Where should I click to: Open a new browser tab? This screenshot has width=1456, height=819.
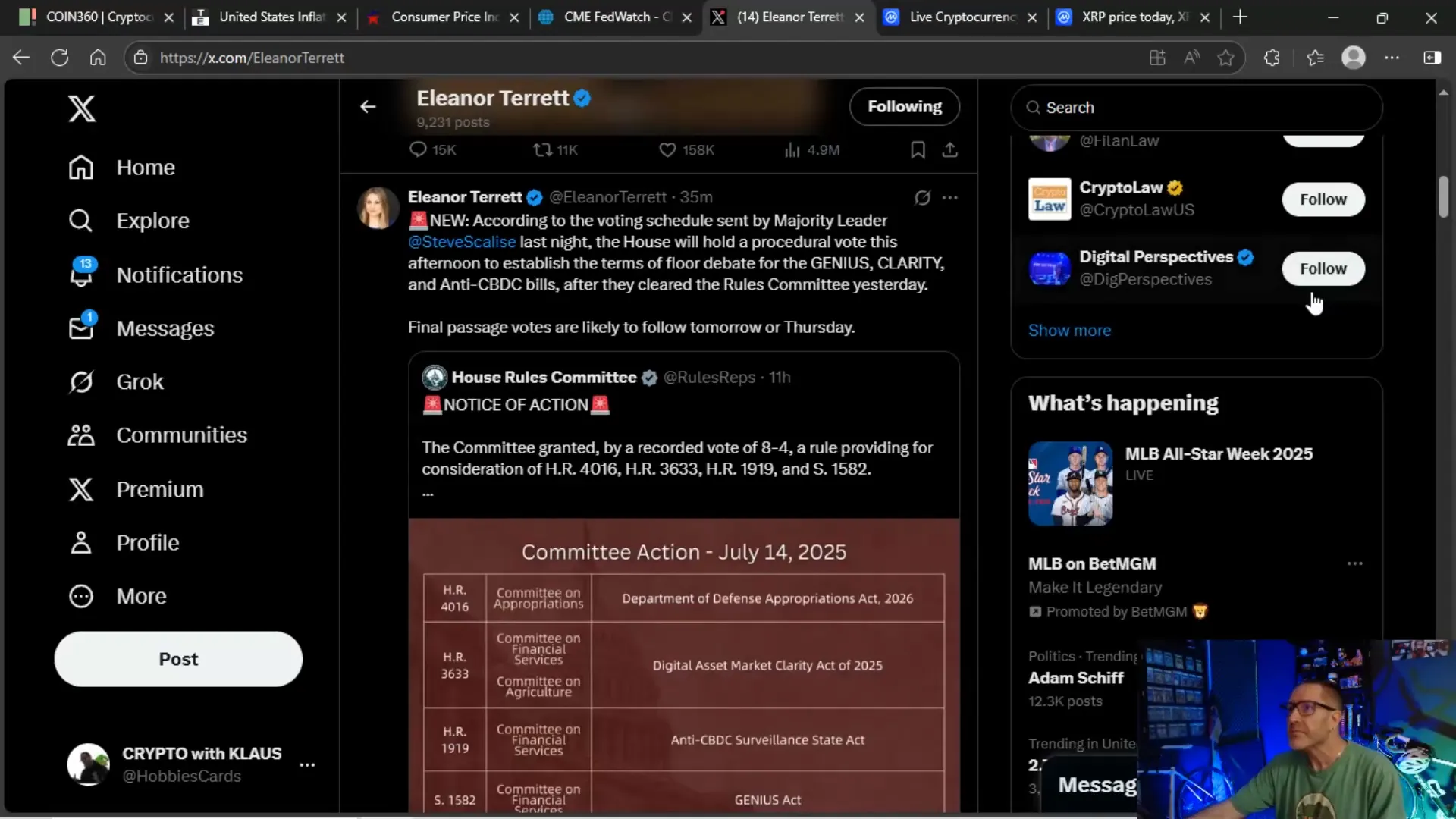click(1240, 17)
